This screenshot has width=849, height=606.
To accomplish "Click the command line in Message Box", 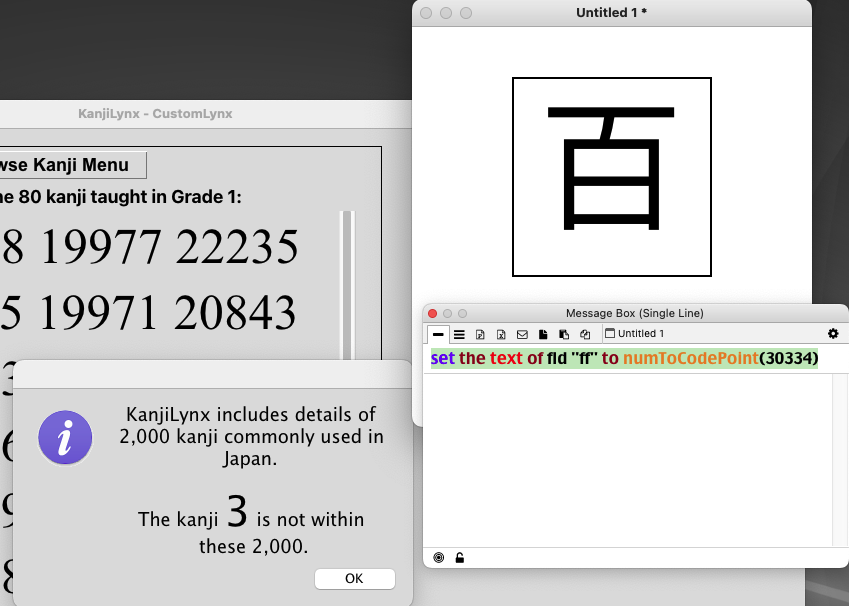I will (x=625, y=359).
